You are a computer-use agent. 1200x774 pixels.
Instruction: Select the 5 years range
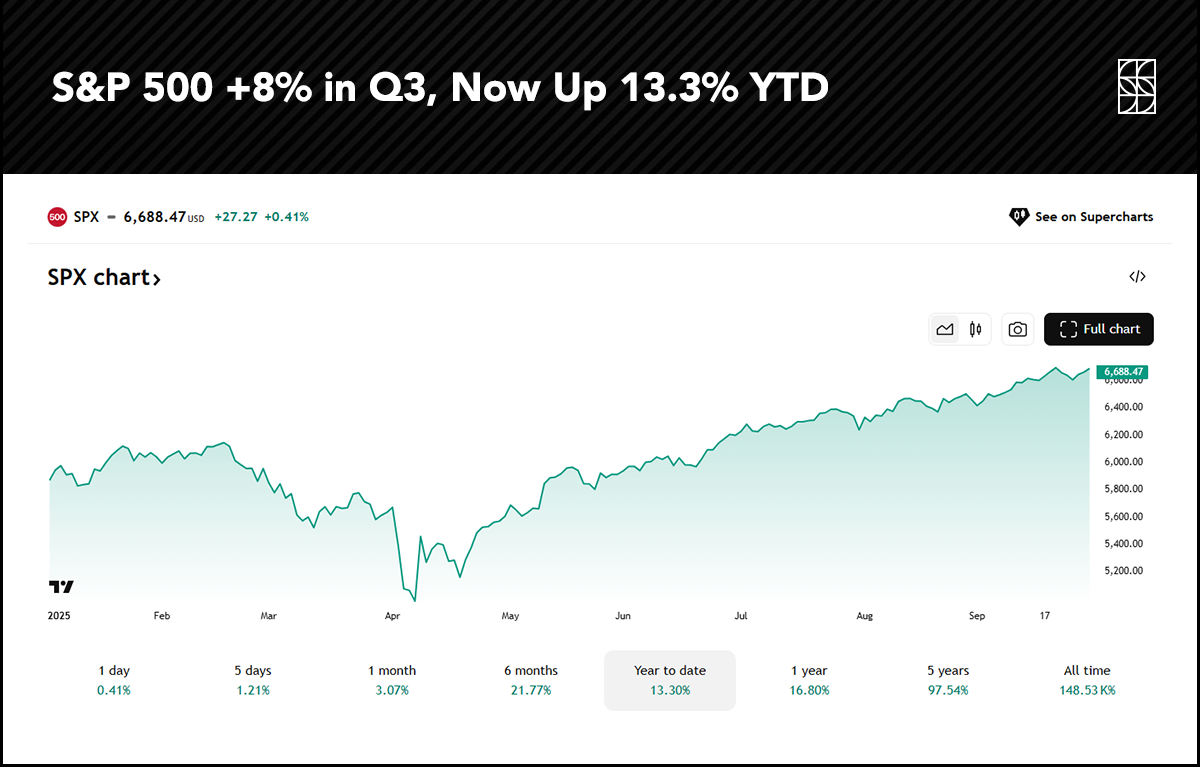(947, 680)
